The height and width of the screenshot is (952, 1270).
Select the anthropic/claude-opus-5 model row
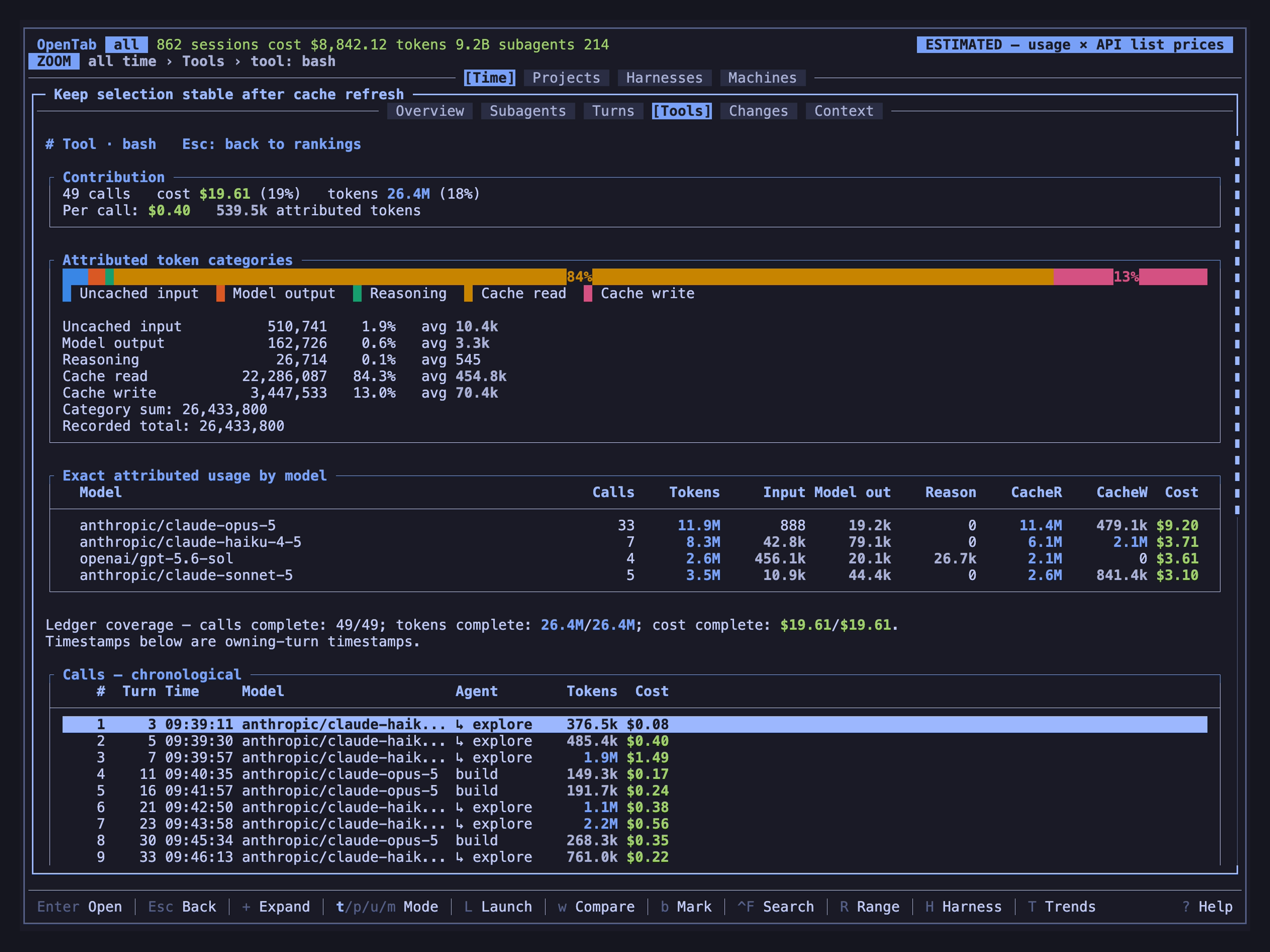click(x=635, y=525)
